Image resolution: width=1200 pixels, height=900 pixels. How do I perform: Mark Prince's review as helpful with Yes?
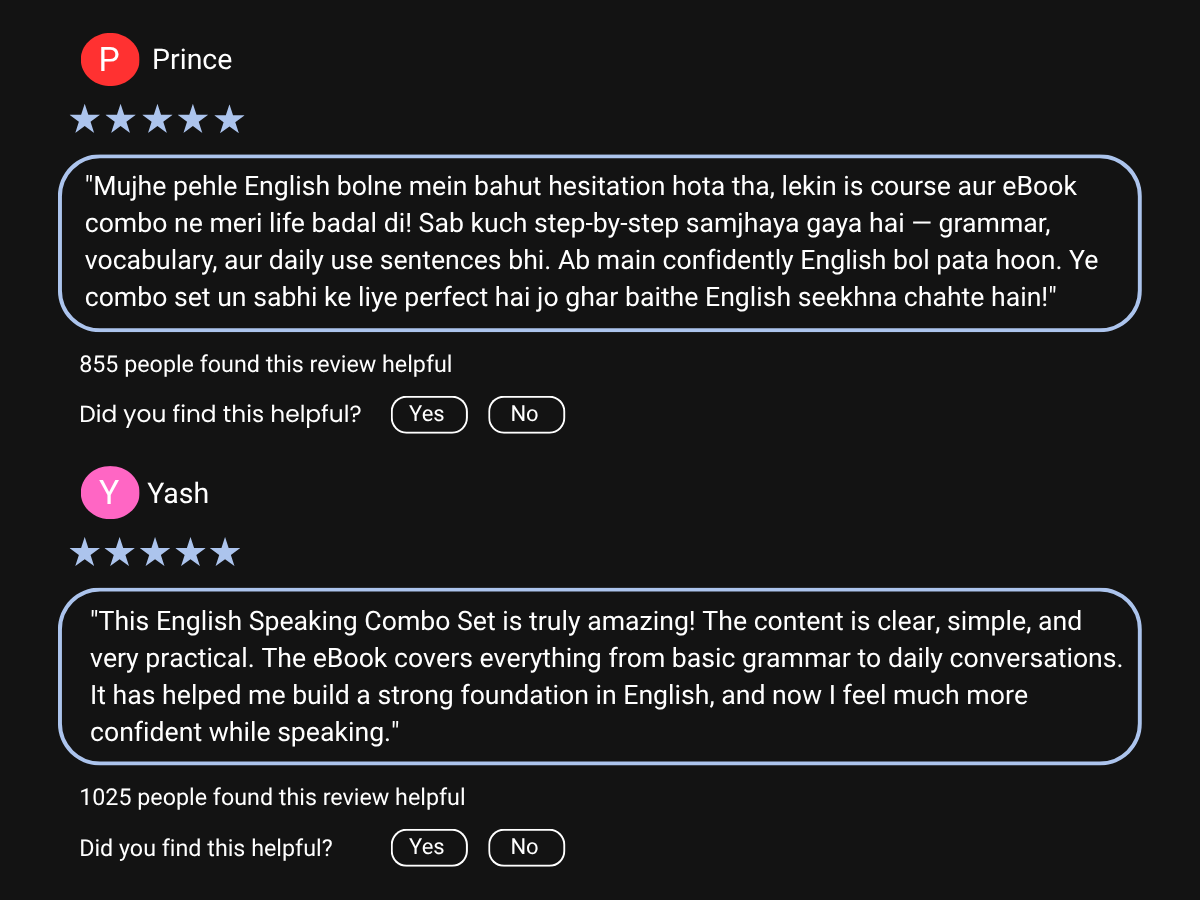coord(428,414)
